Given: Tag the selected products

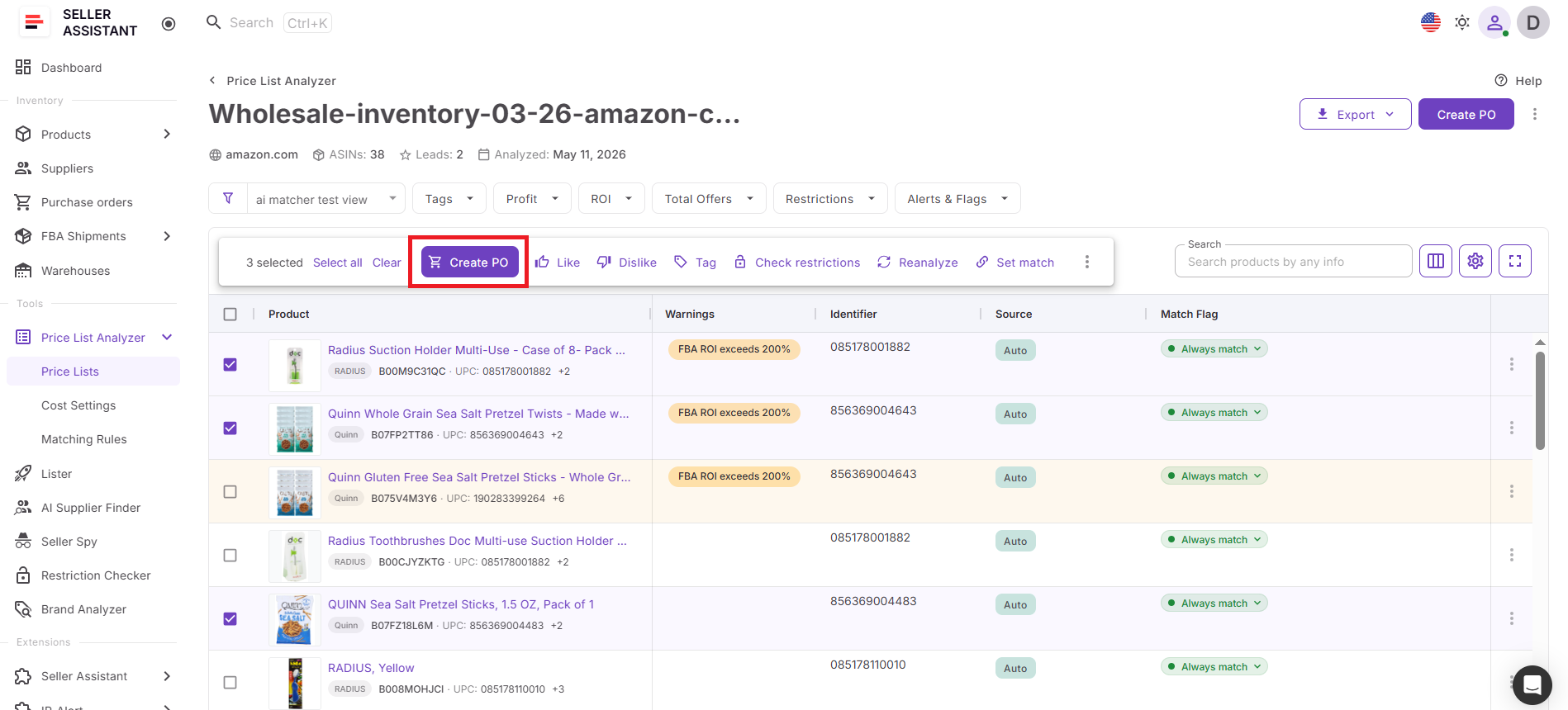Looking at the screenshot, I should tap(695, 262).
